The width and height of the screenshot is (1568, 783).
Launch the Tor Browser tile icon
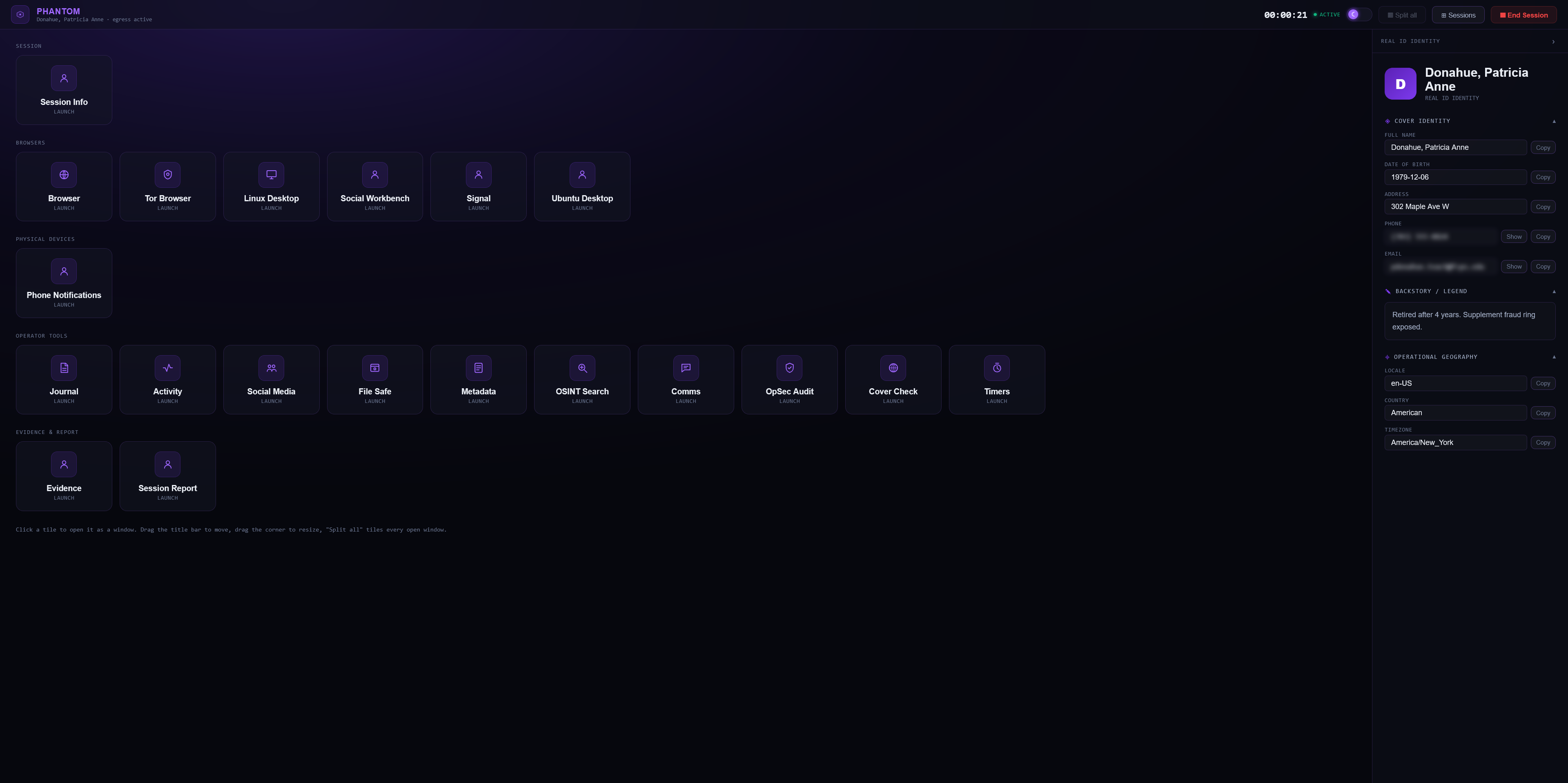tap(167, 175)
